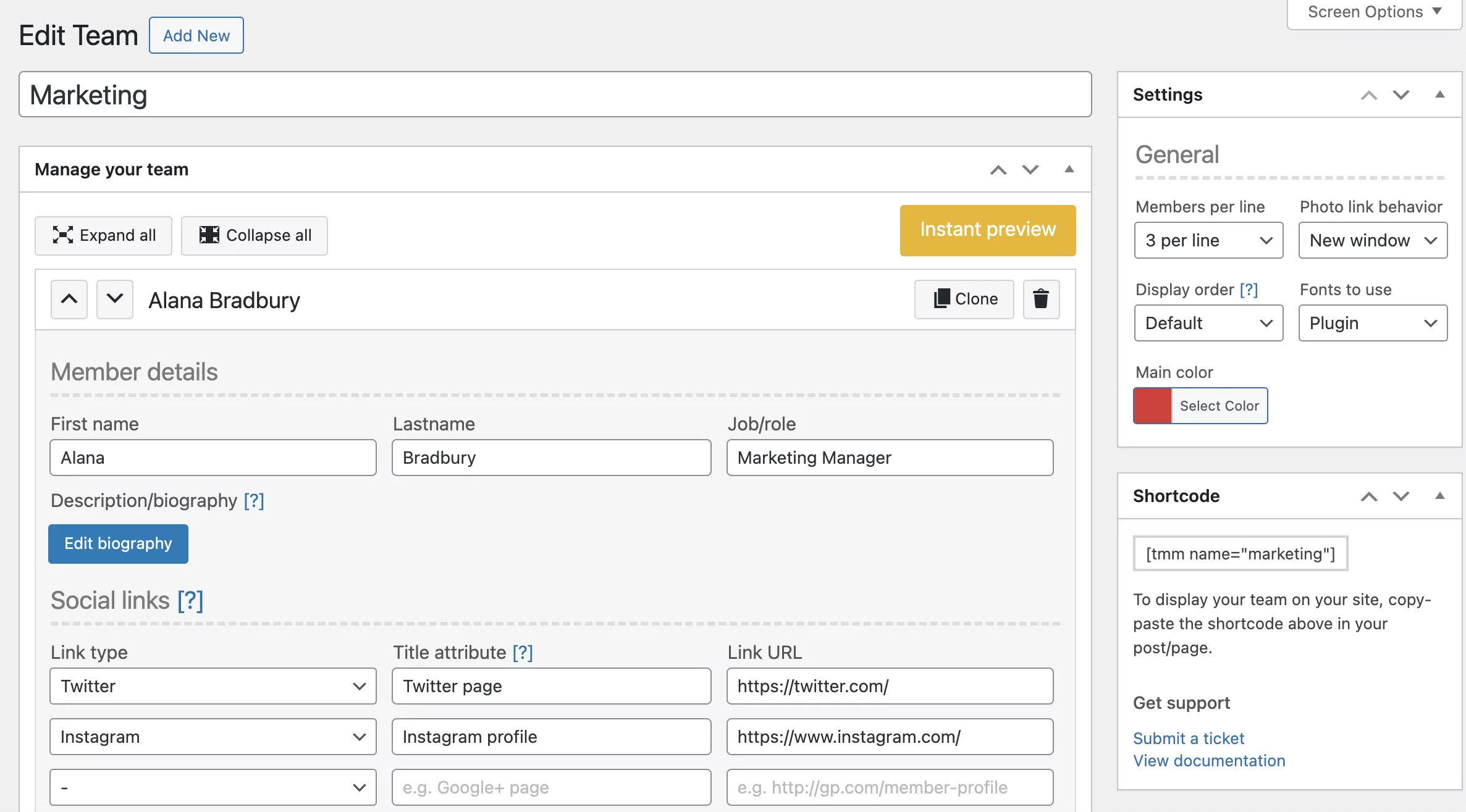Collapse all team members
Image resolution: width=1466 pixels, height=812 pixels.
[x=255, y=236]
